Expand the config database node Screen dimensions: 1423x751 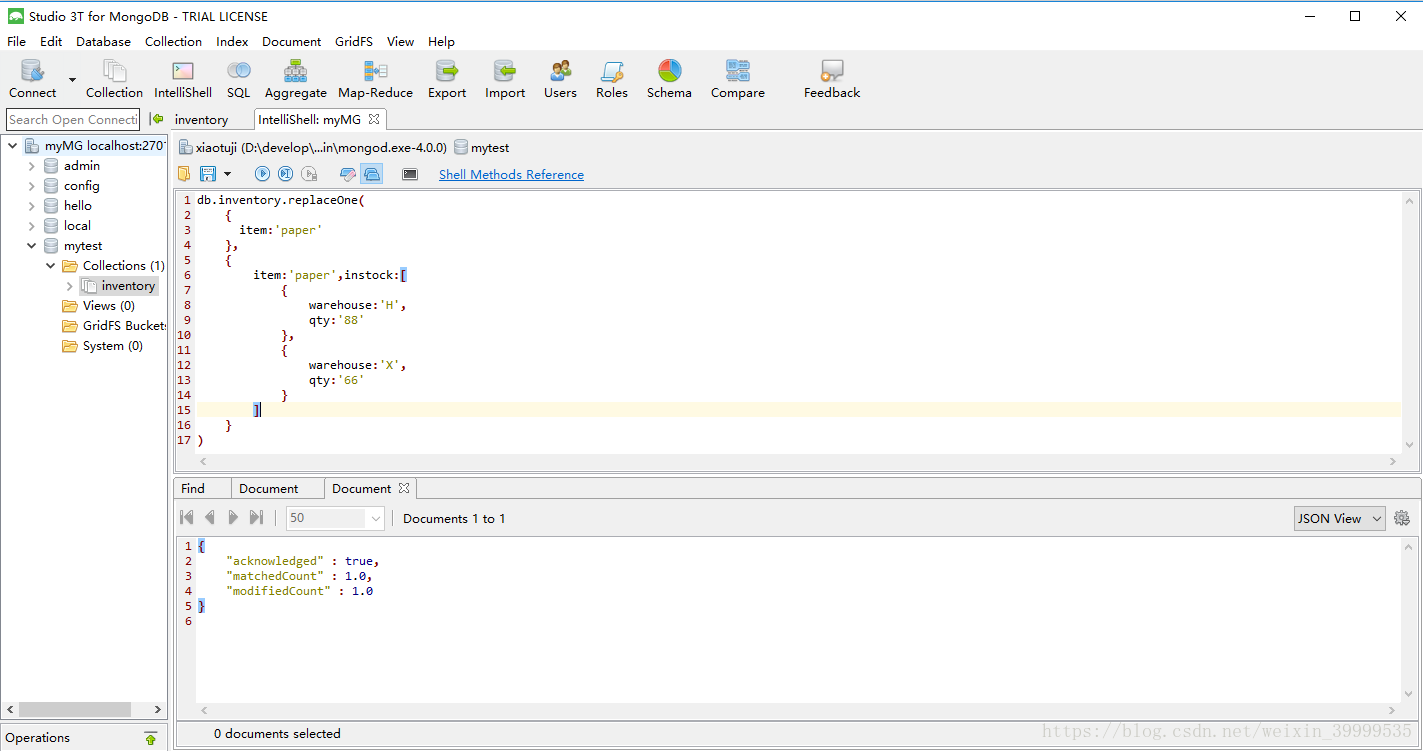(32, 186)
